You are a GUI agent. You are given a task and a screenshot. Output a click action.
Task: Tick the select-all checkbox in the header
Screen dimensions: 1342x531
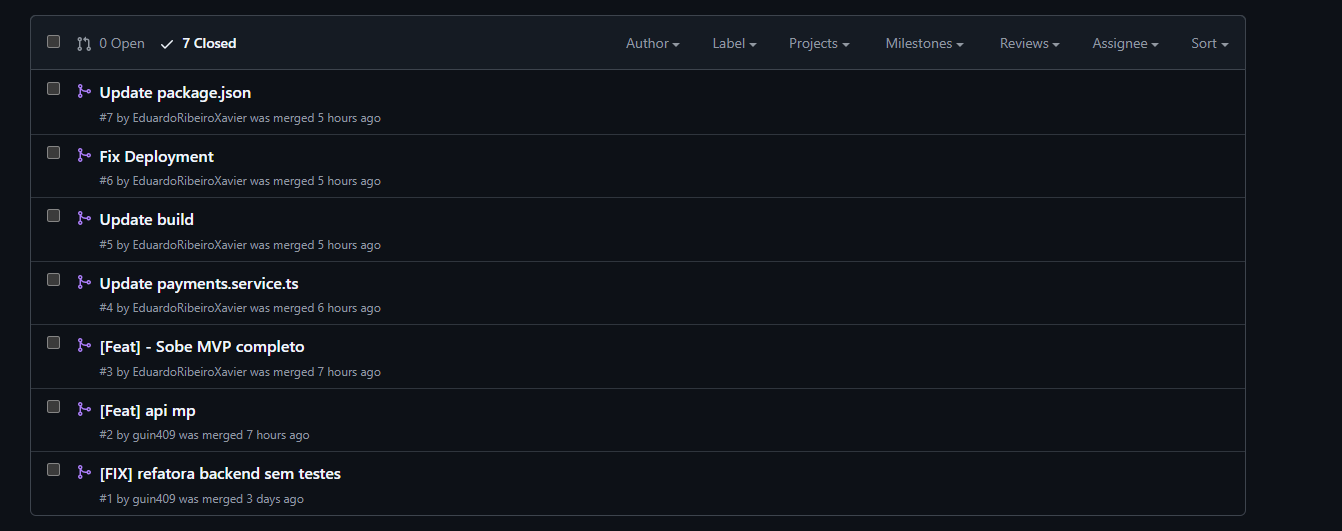(54, 42)
